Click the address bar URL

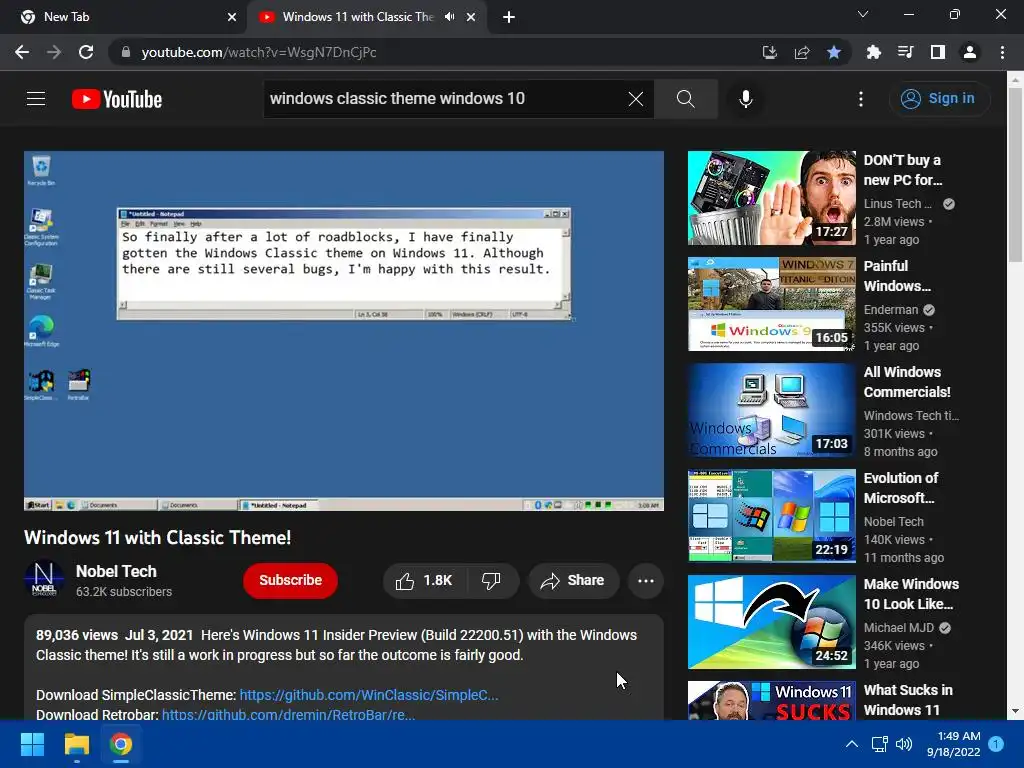click(x=259, y=52)
